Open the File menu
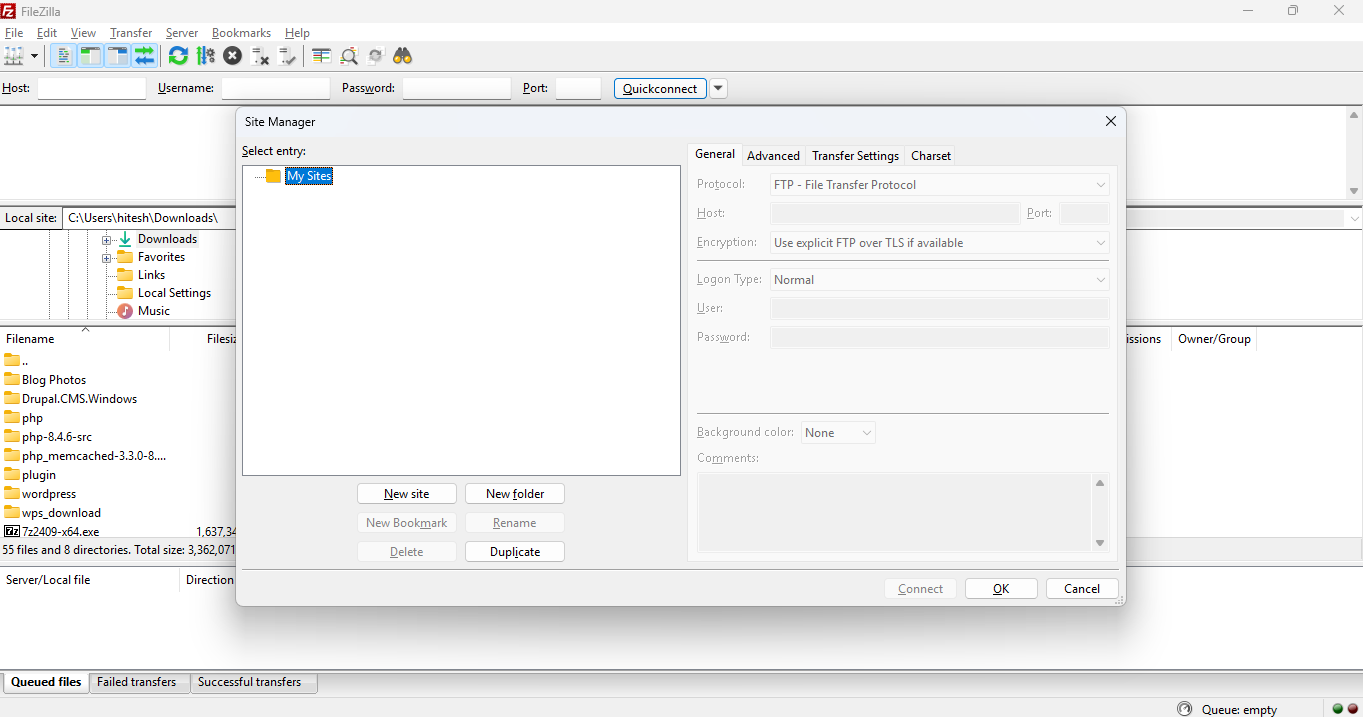This screenshot has height=717, width=1363. click(x=14, y=33)
